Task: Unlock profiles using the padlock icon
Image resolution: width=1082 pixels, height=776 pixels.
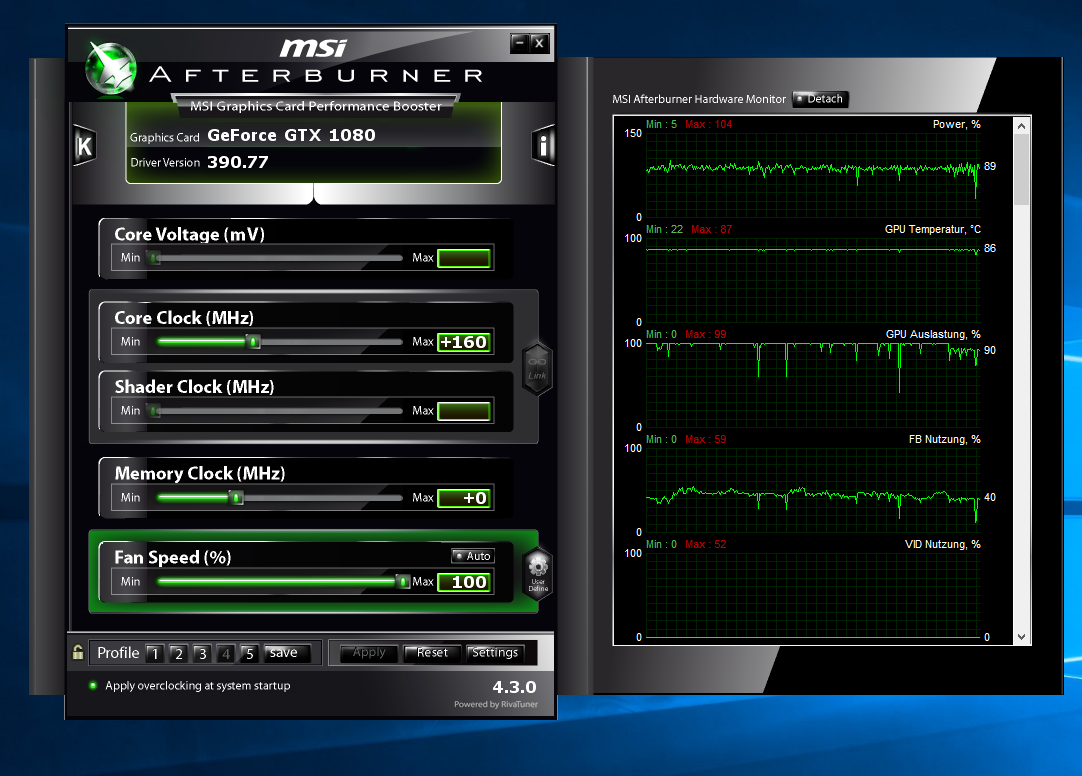Action: click(78, 652)
